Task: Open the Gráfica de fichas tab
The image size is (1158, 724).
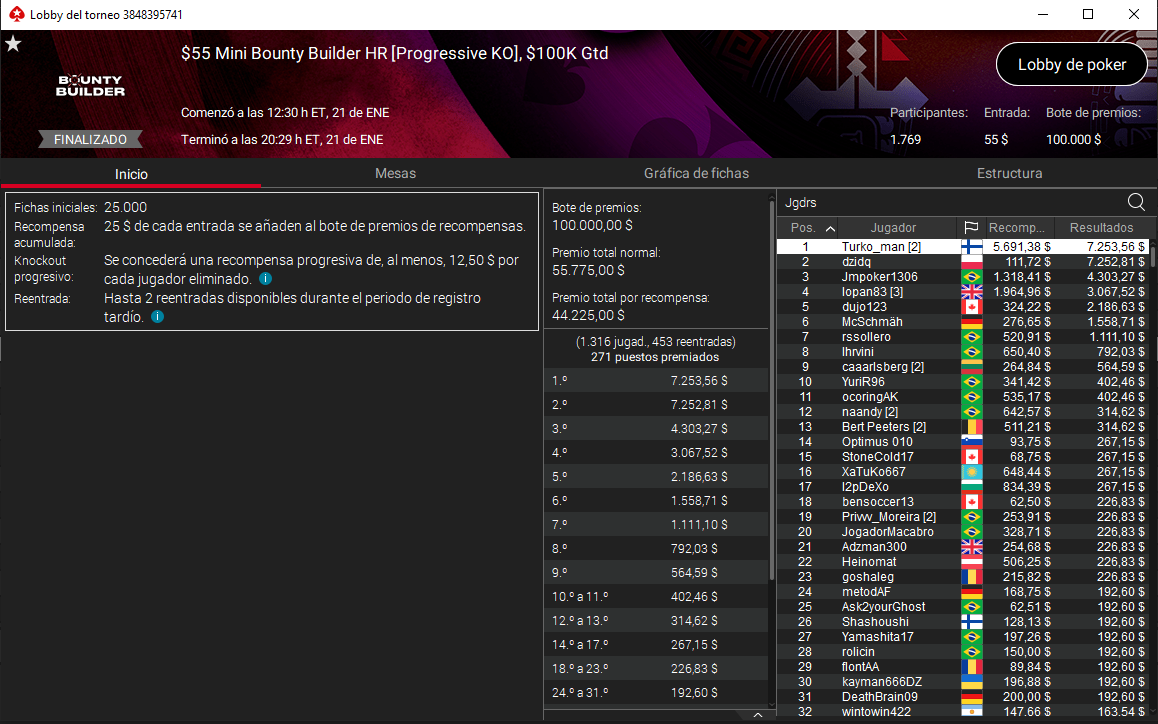Action: point(696,174)
